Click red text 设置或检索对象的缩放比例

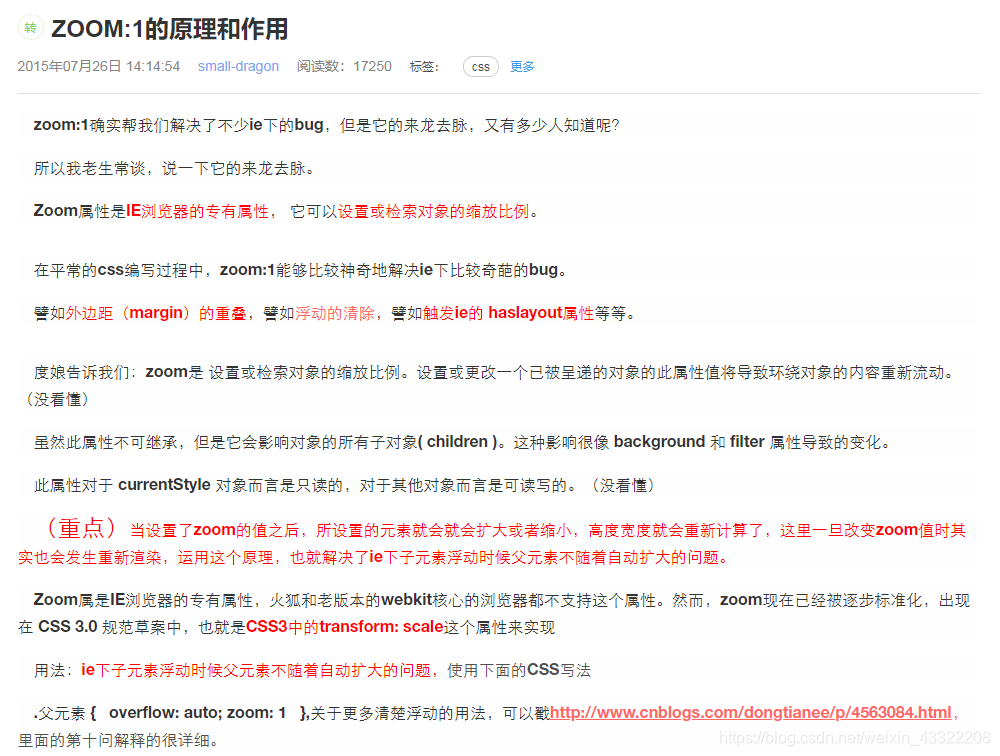click(433, 211)
